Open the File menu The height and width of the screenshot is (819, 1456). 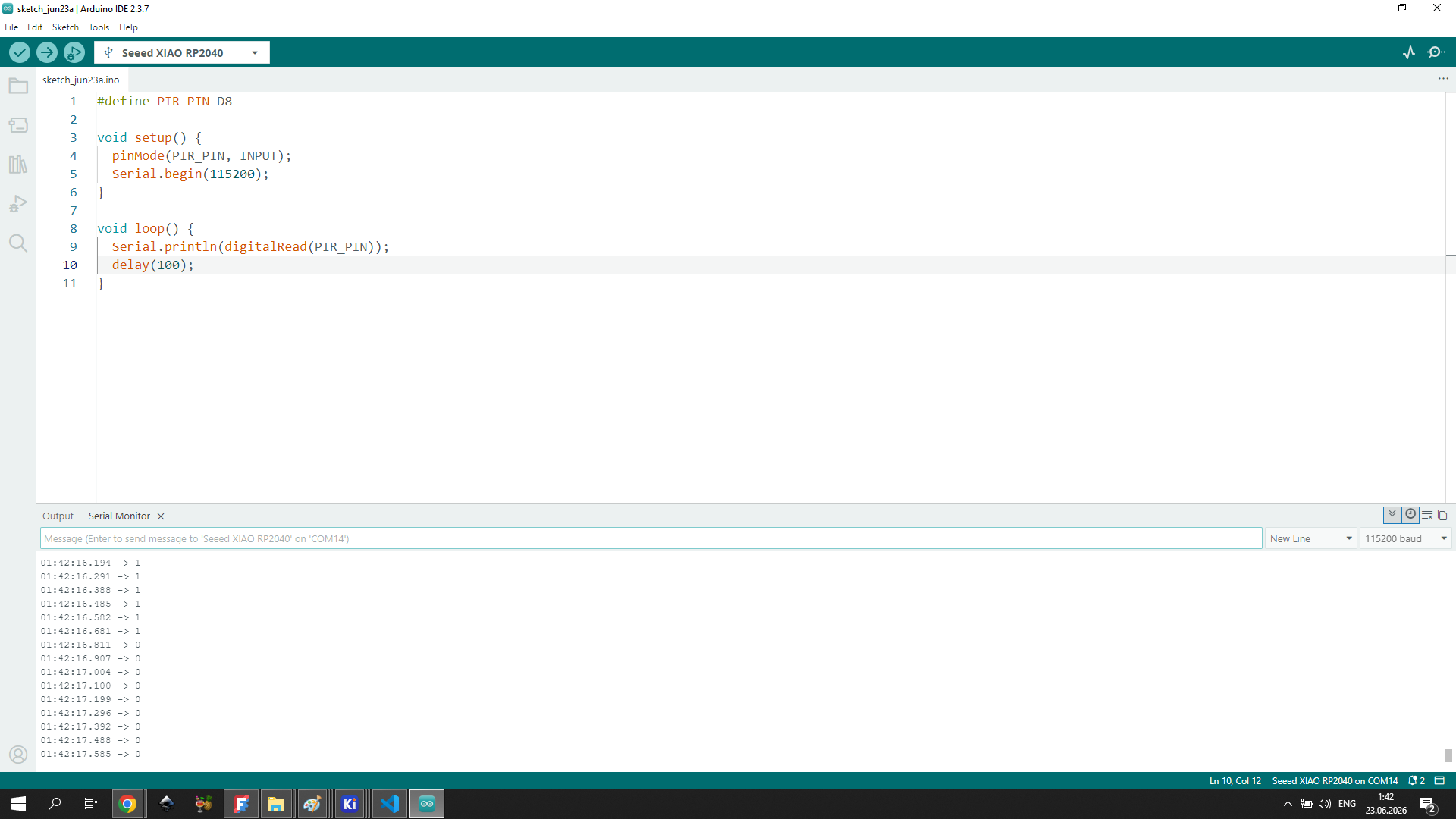click(11, 27)
